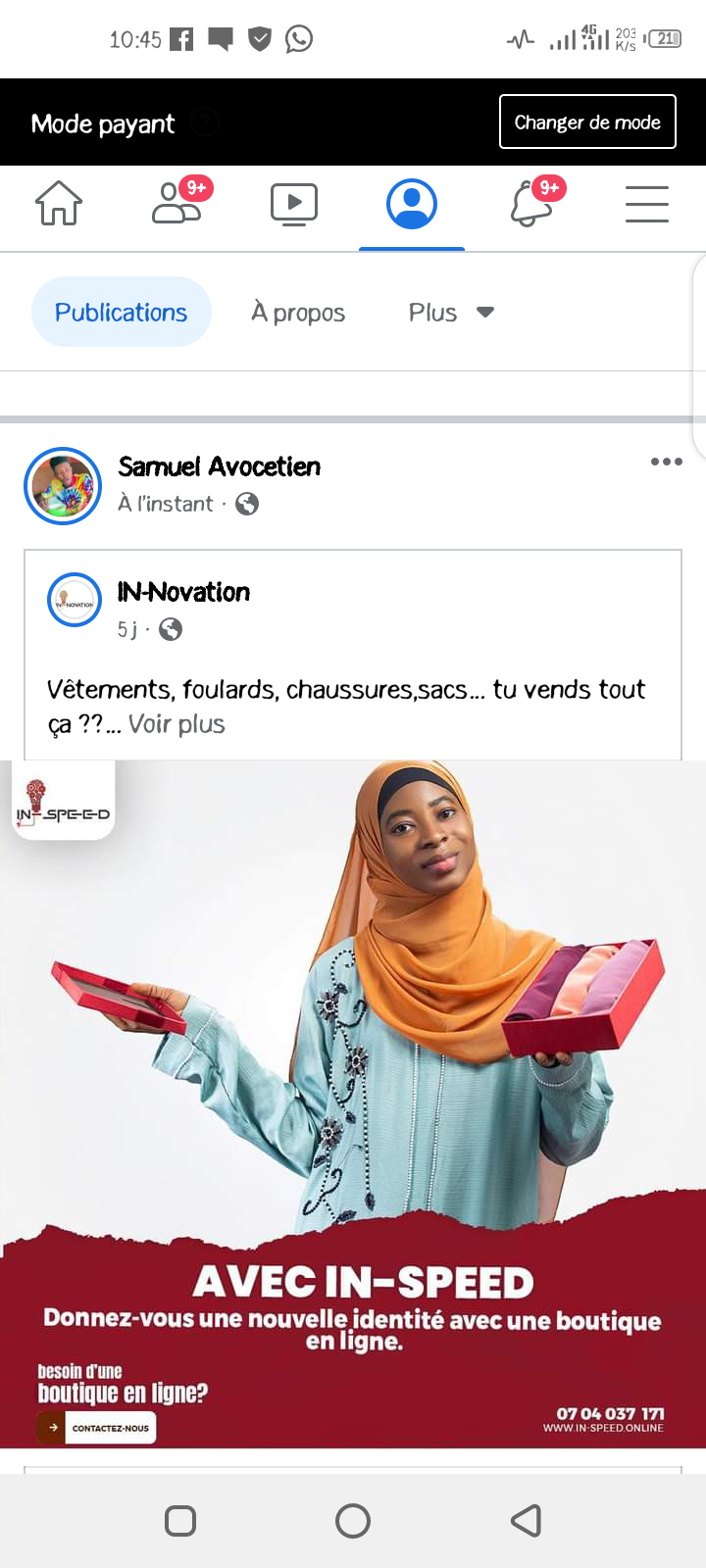This screenshot has height=1568, width=706.
Task: Open the Home feed icon
Action: coord(59,204)
